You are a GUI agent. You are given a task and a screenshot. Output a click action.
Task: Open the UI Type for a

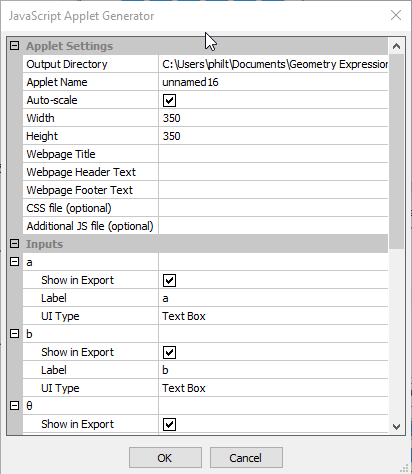point(273,316)
